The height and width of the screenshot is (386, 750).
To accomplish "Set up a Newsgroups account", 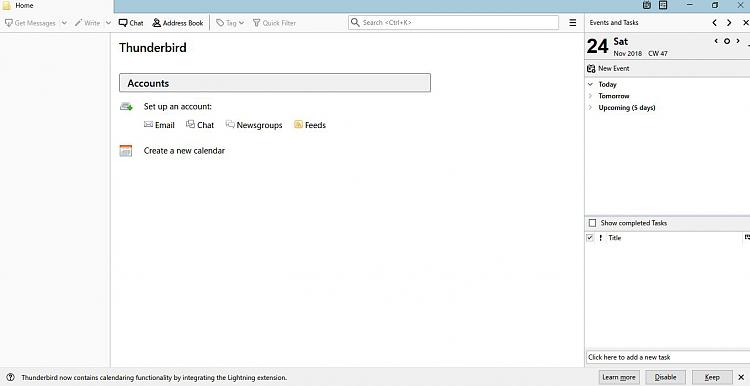I will click(x=254, y=125).
